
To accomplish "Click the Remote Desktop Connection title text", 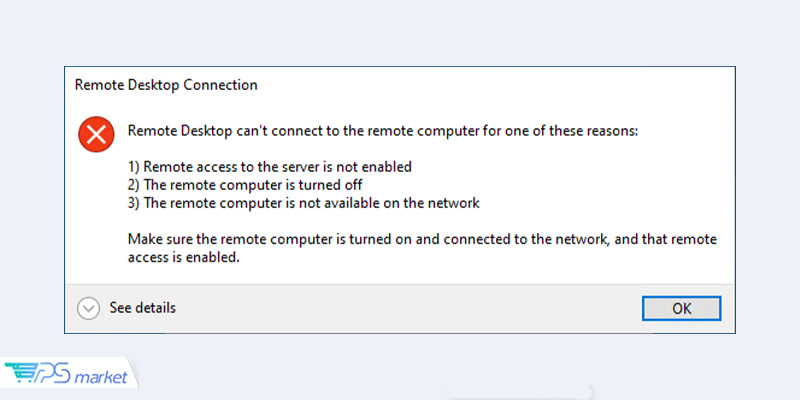I will 166,85.
